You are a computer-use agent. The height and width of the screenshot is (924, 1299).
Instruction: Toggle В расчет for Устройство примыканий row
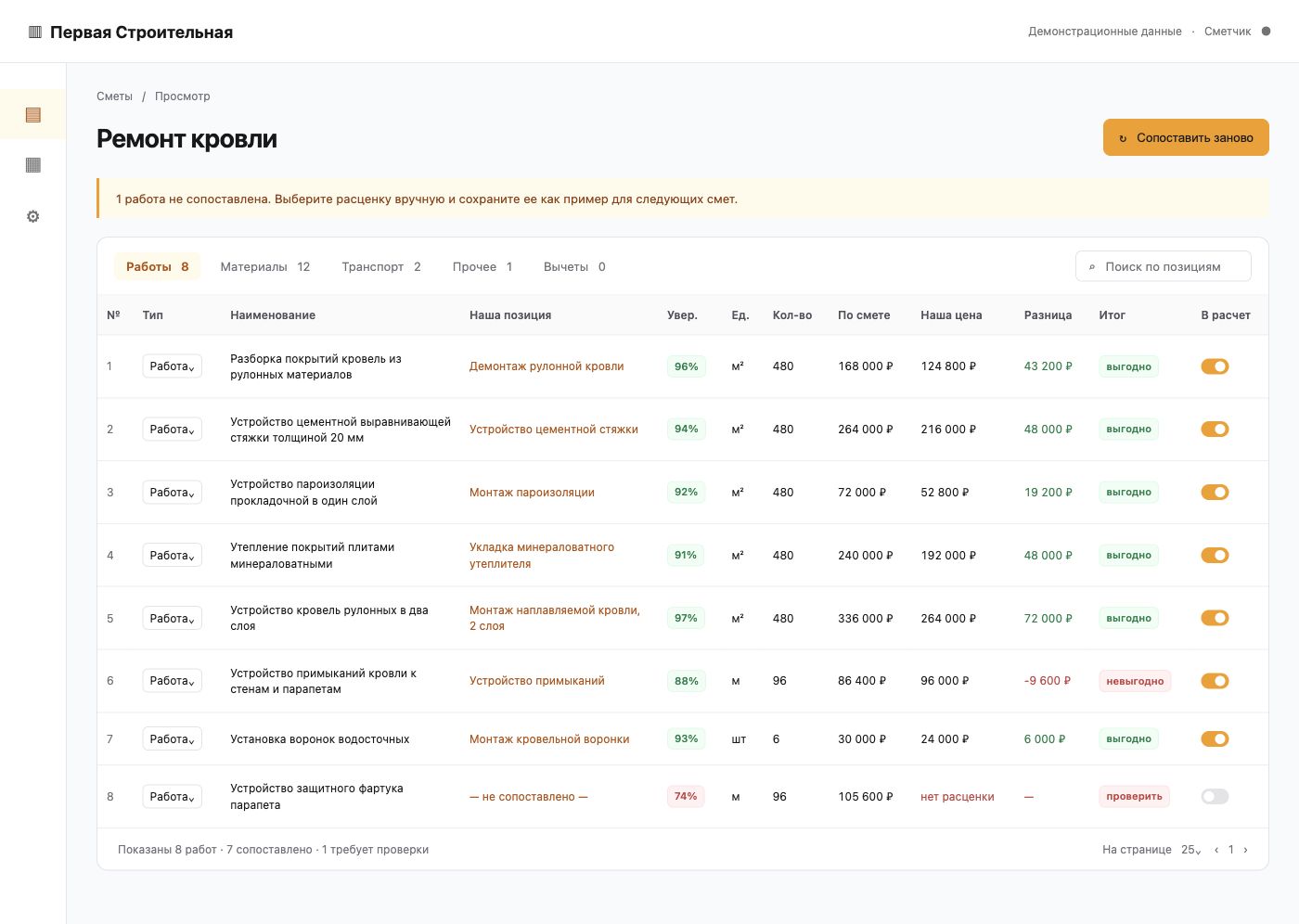pos(1215,681)
